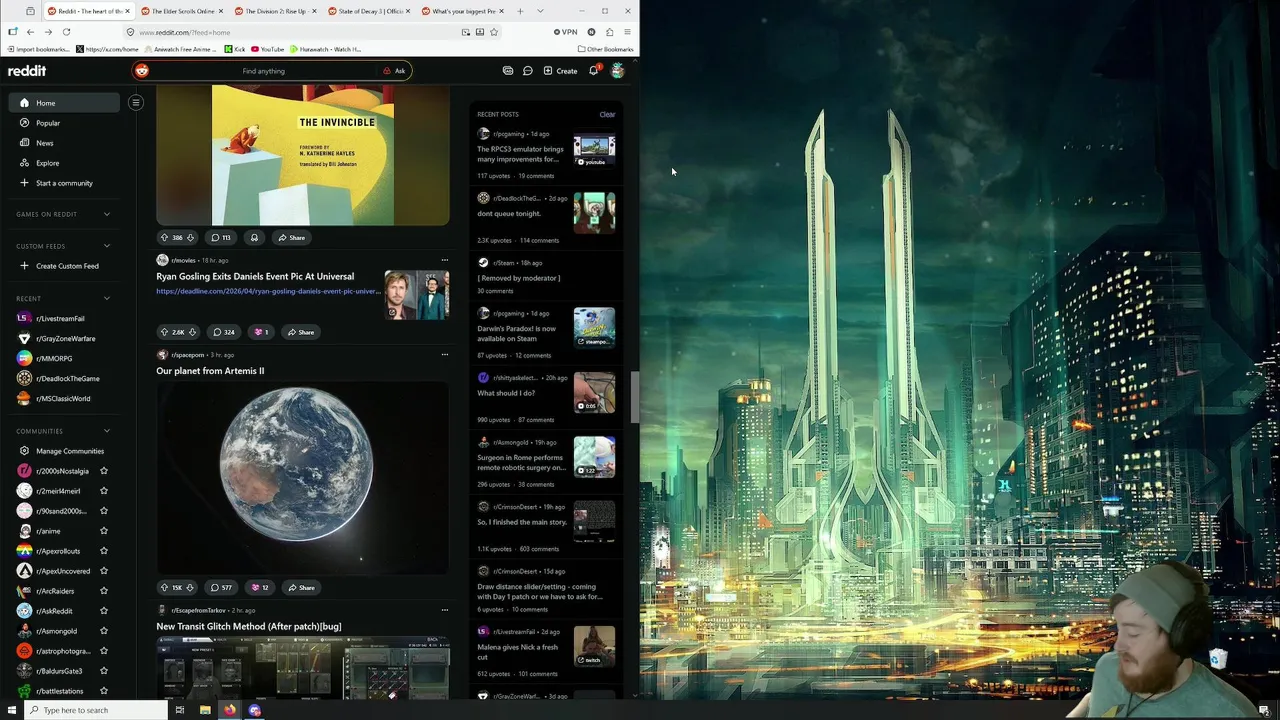The image size is (1280, 720).
Task: Open the three-dot menu on r/EscapefromTarkov post
Action: [445, 610]
